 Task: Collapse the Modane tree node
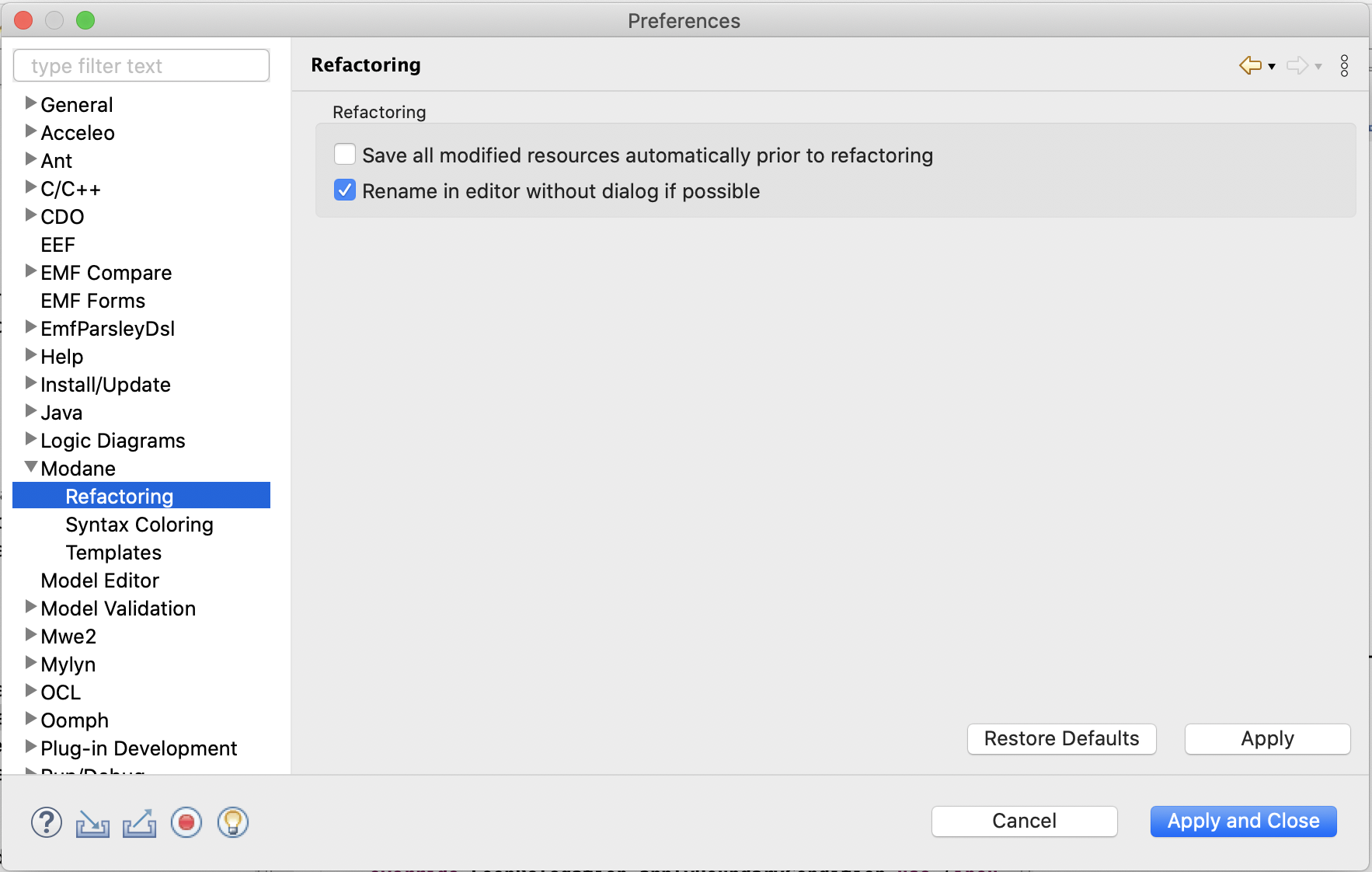pyautogui.click(x=31, y=467)
